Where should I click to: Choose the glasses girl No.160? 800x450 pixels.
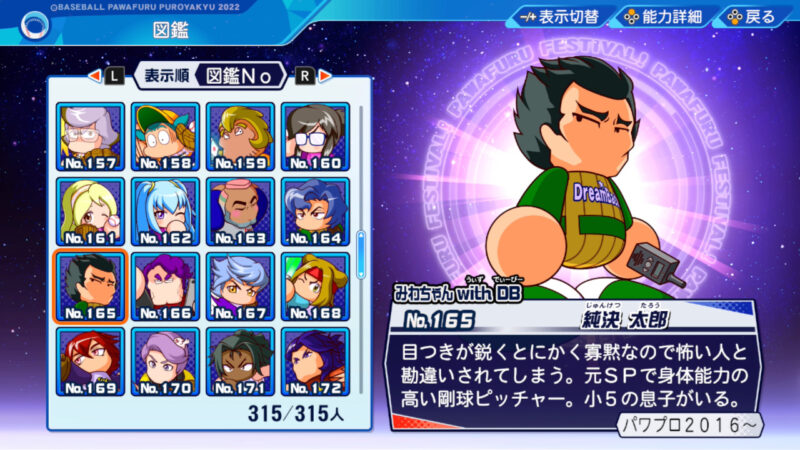pyautogui.click(x=315, y=137)
